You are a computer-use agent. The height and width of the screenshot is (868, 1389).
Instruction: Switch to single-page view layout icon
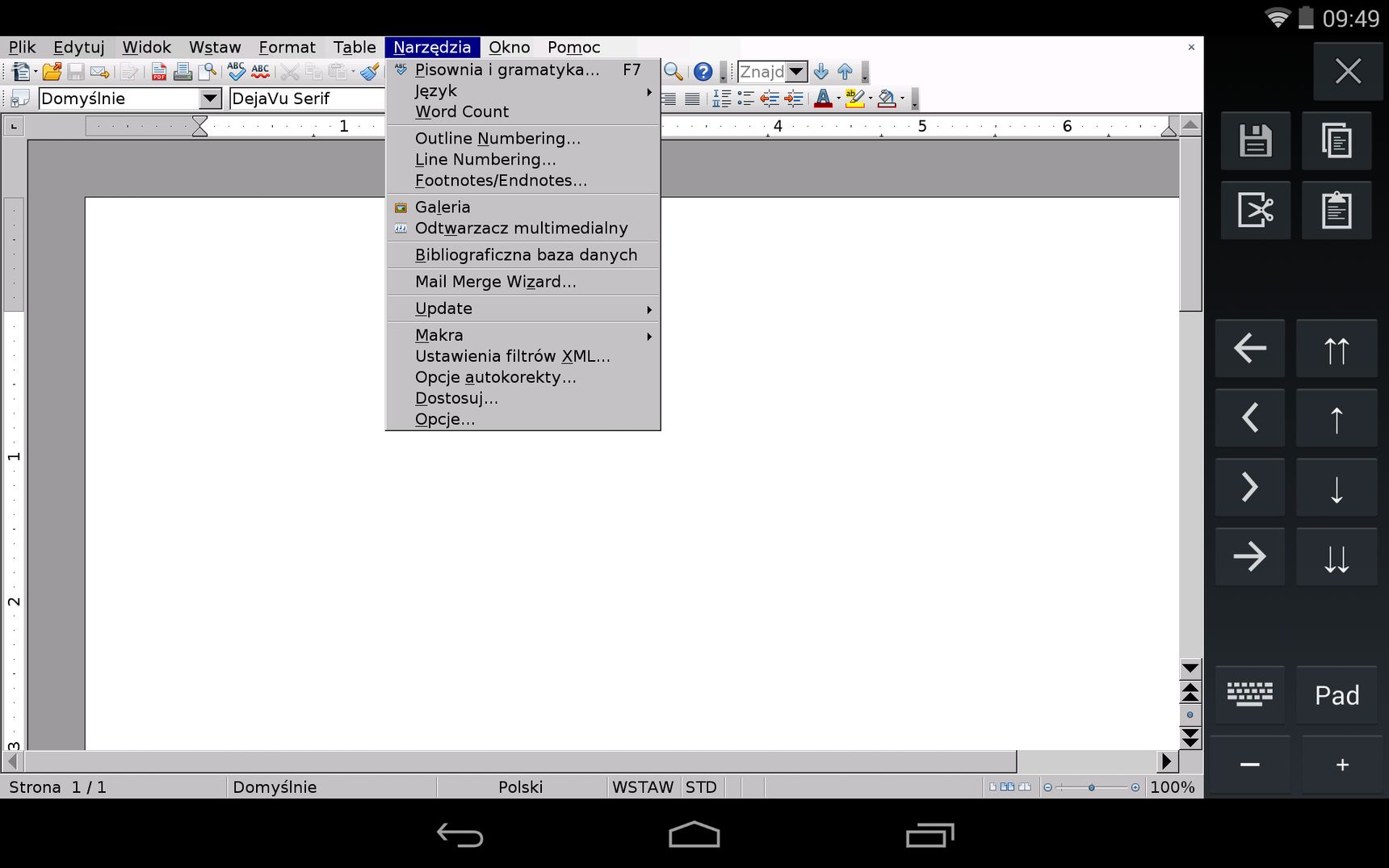click(993, 787)
